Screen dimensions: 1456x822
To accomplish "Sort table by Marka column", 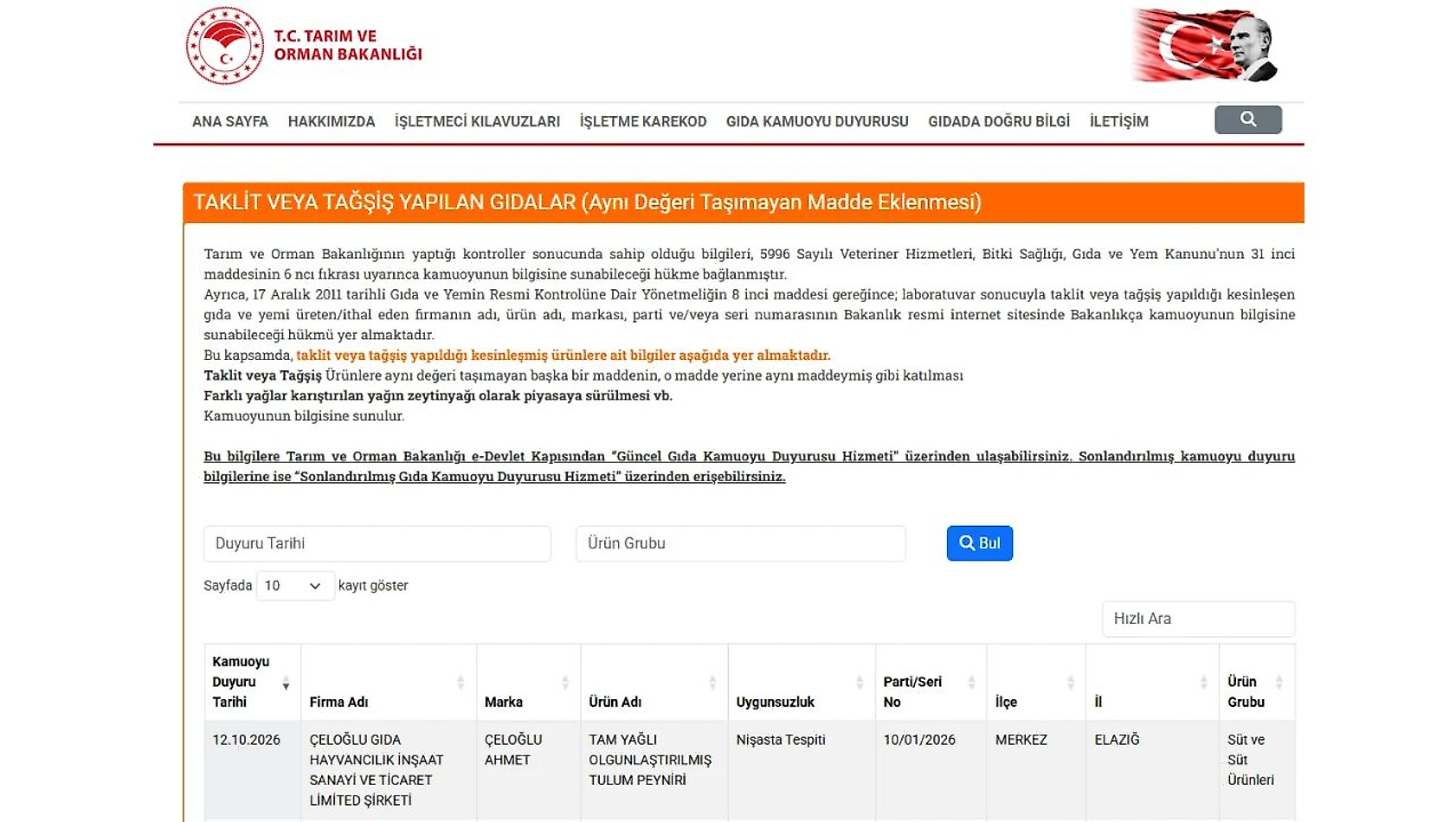I will coord(565,682).
